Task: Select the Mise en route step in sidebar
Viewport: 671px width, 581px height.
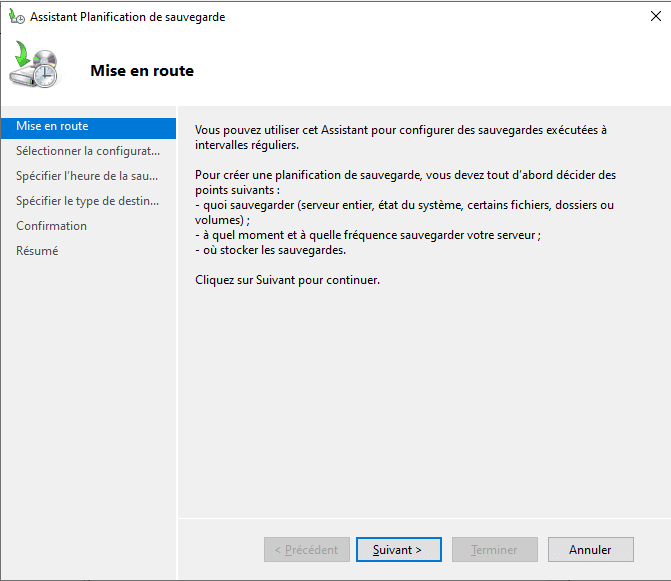Action: click(x=52, y=126)
